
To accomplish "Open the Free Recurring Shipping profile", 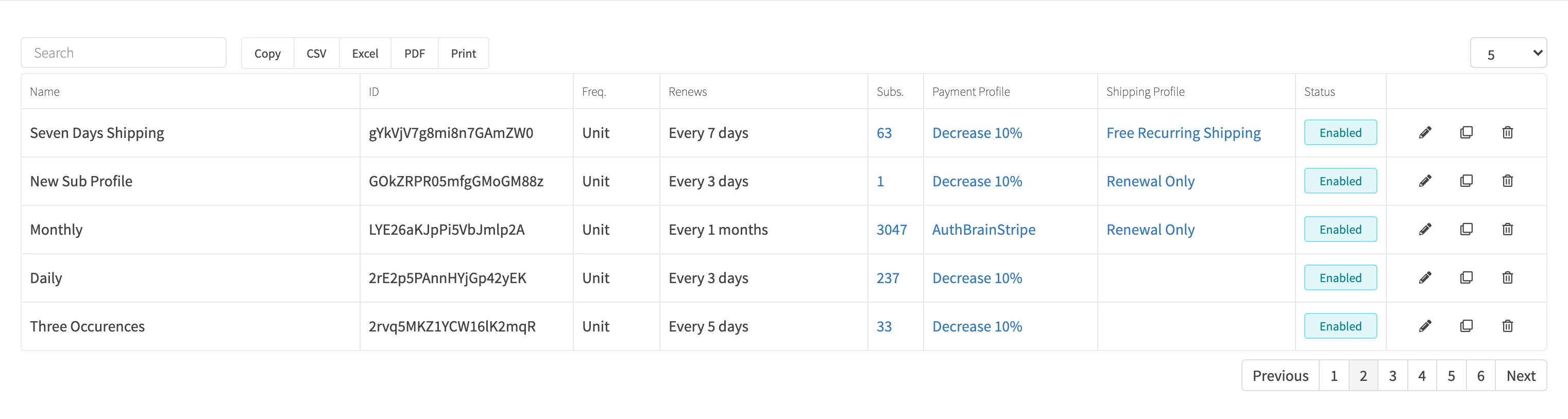I will pos(1183,133).
